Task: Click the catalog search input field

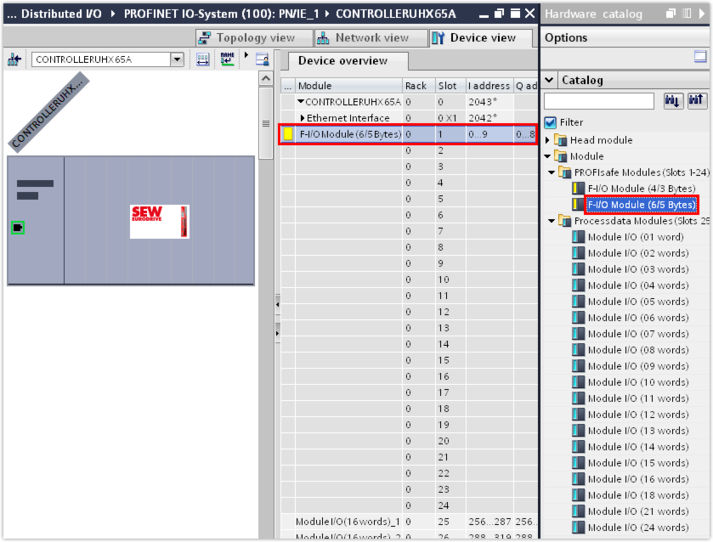Action: pyautogui.click(x=599, y=101)
